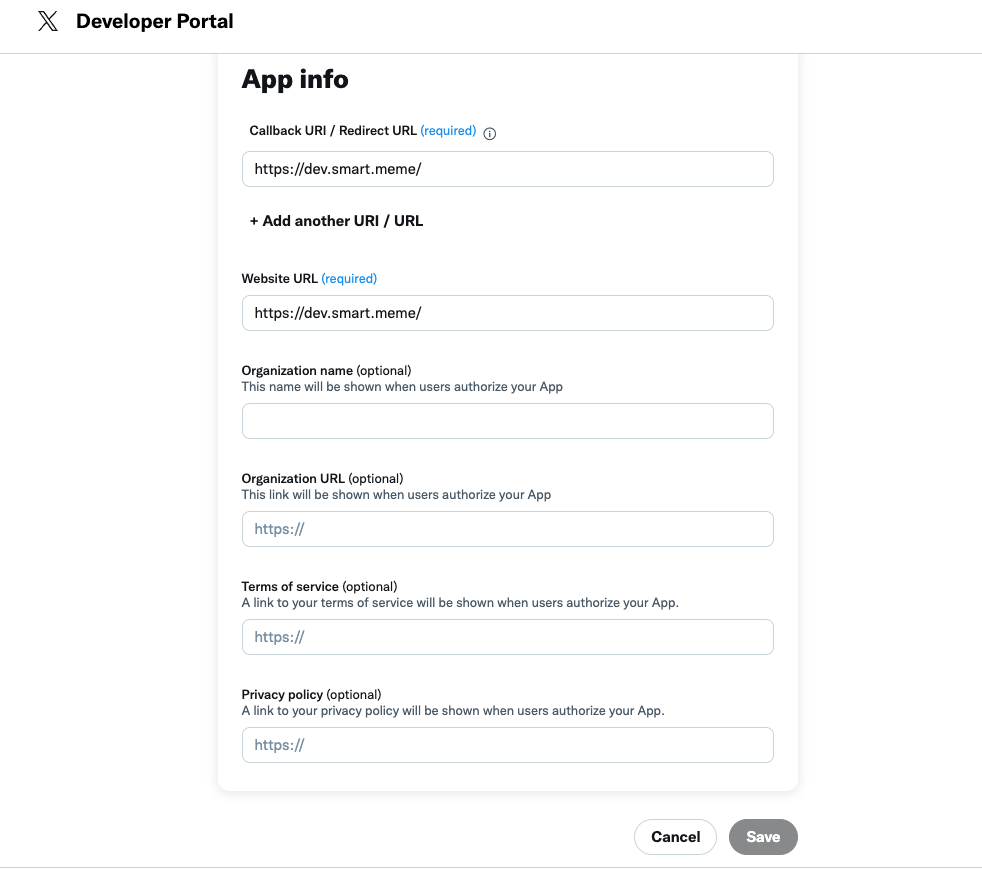Click into the Website URL input field
This screenshot has height=870, width=982.
[x=507, y=313]
